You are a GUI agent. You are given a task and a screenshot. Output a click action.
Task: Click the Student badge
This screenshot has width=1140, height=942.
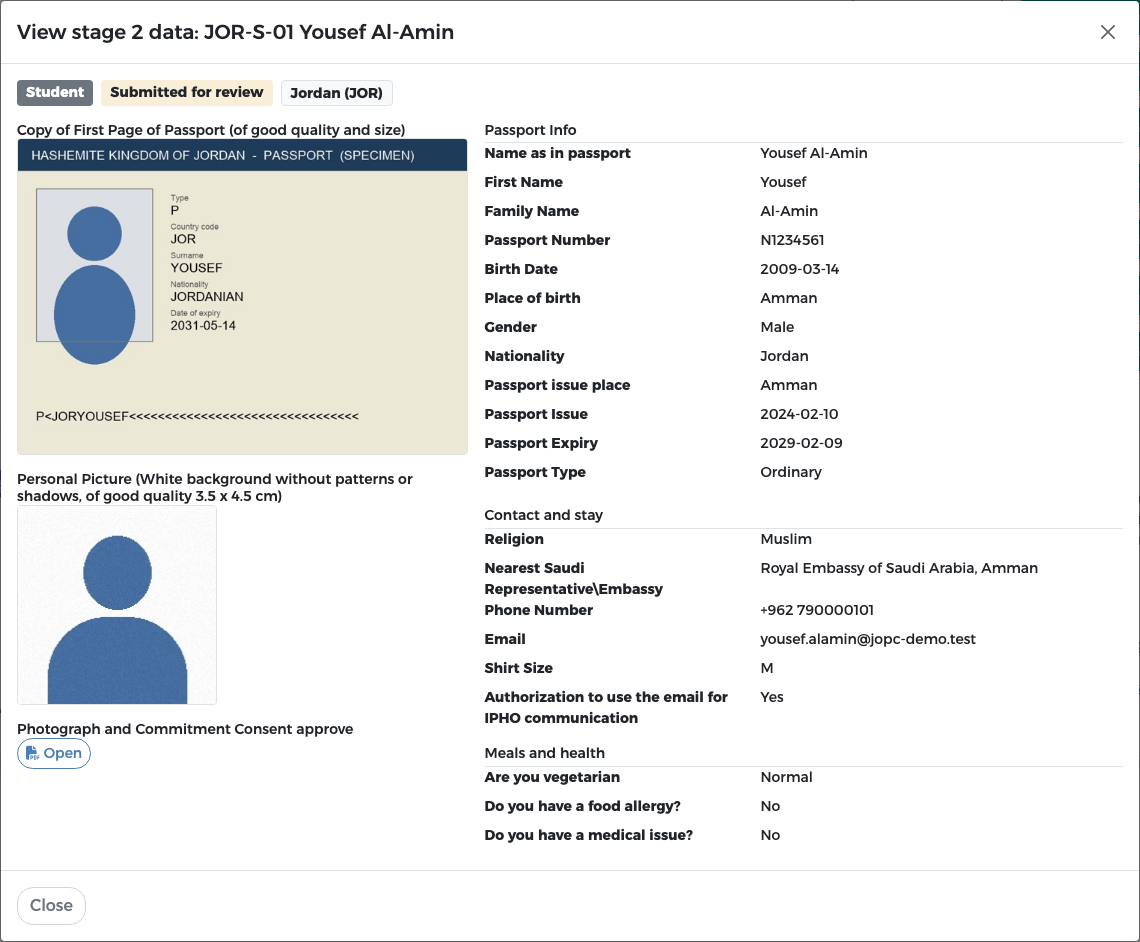pyautogui.click(x=55, y=92)
